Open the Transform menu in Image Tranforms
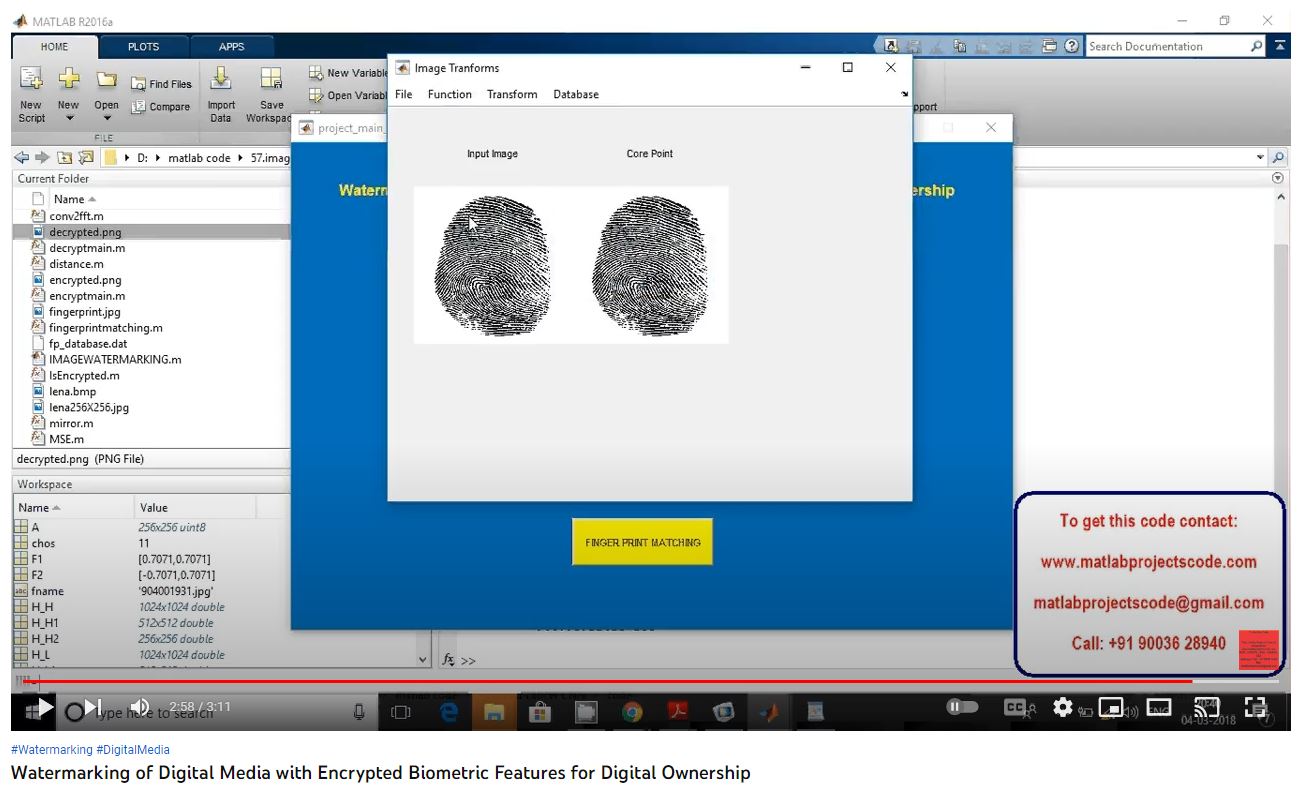Screen dimensions: 1299x788 [x=512, y=94]
